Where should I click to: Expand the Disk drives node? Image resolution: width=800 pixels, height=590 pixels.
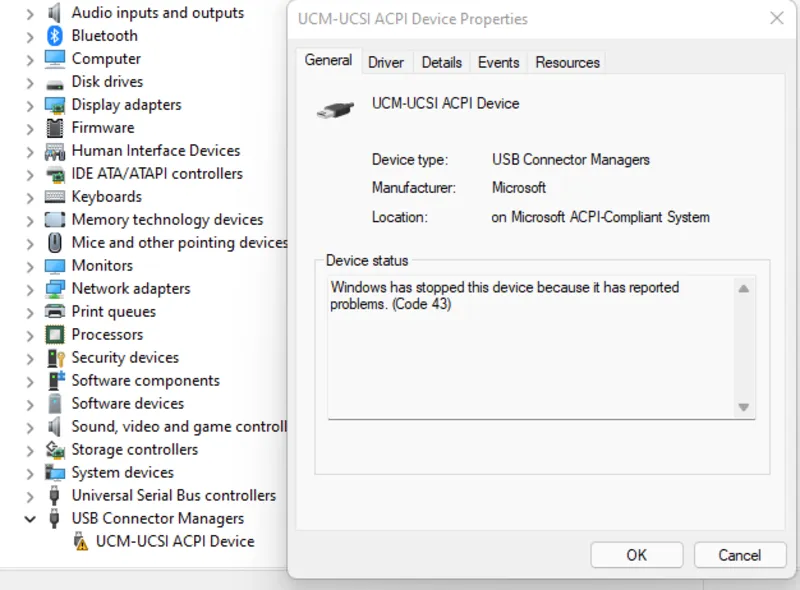(29, 82)
